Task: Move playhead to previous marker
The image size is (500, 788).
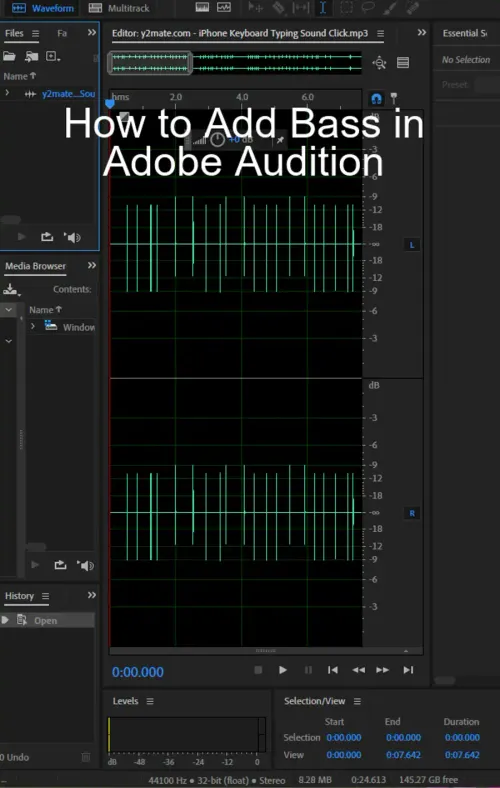Action: coord(333,670)
